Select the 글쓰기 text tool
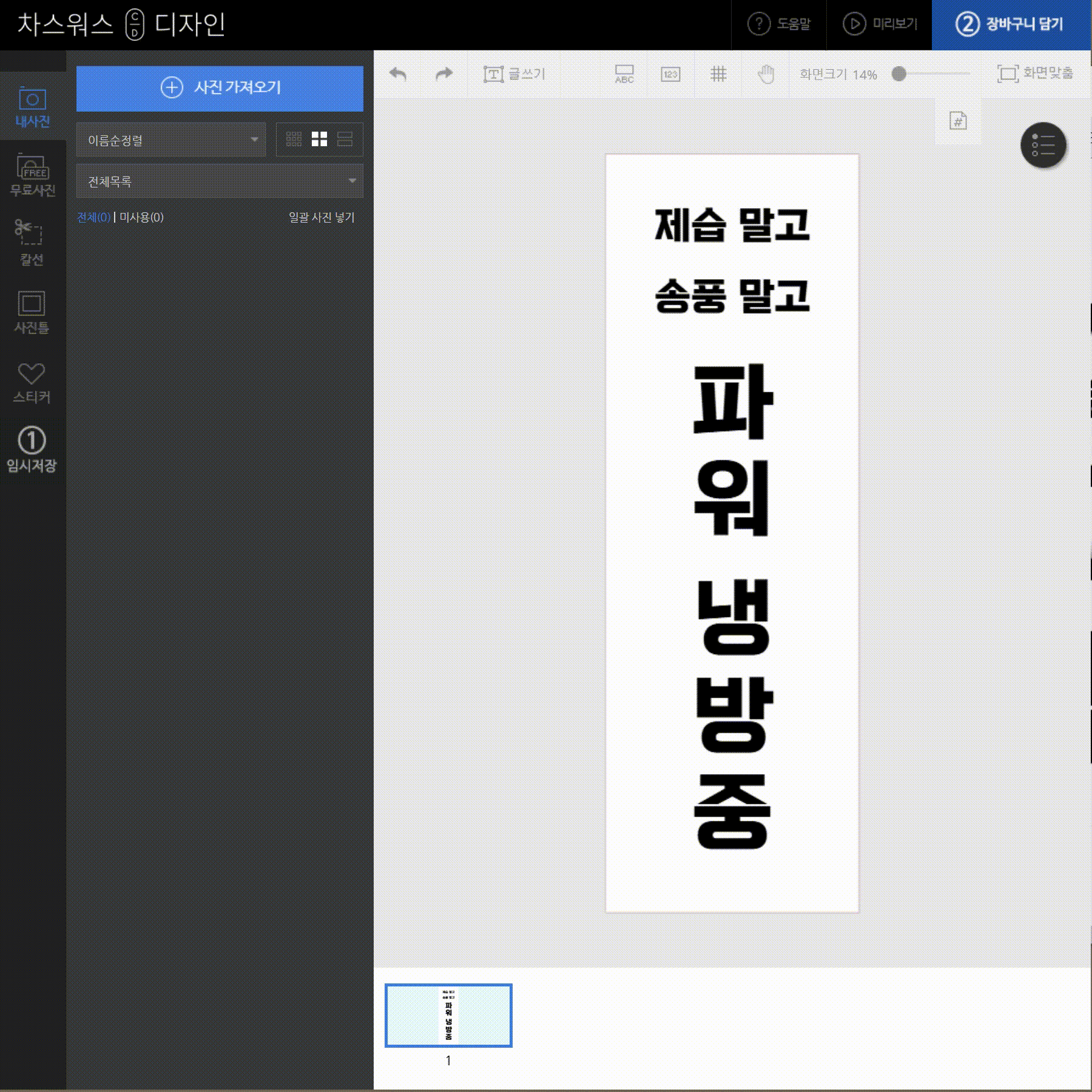This screenshot has width=1092, height=1092. 514,74
